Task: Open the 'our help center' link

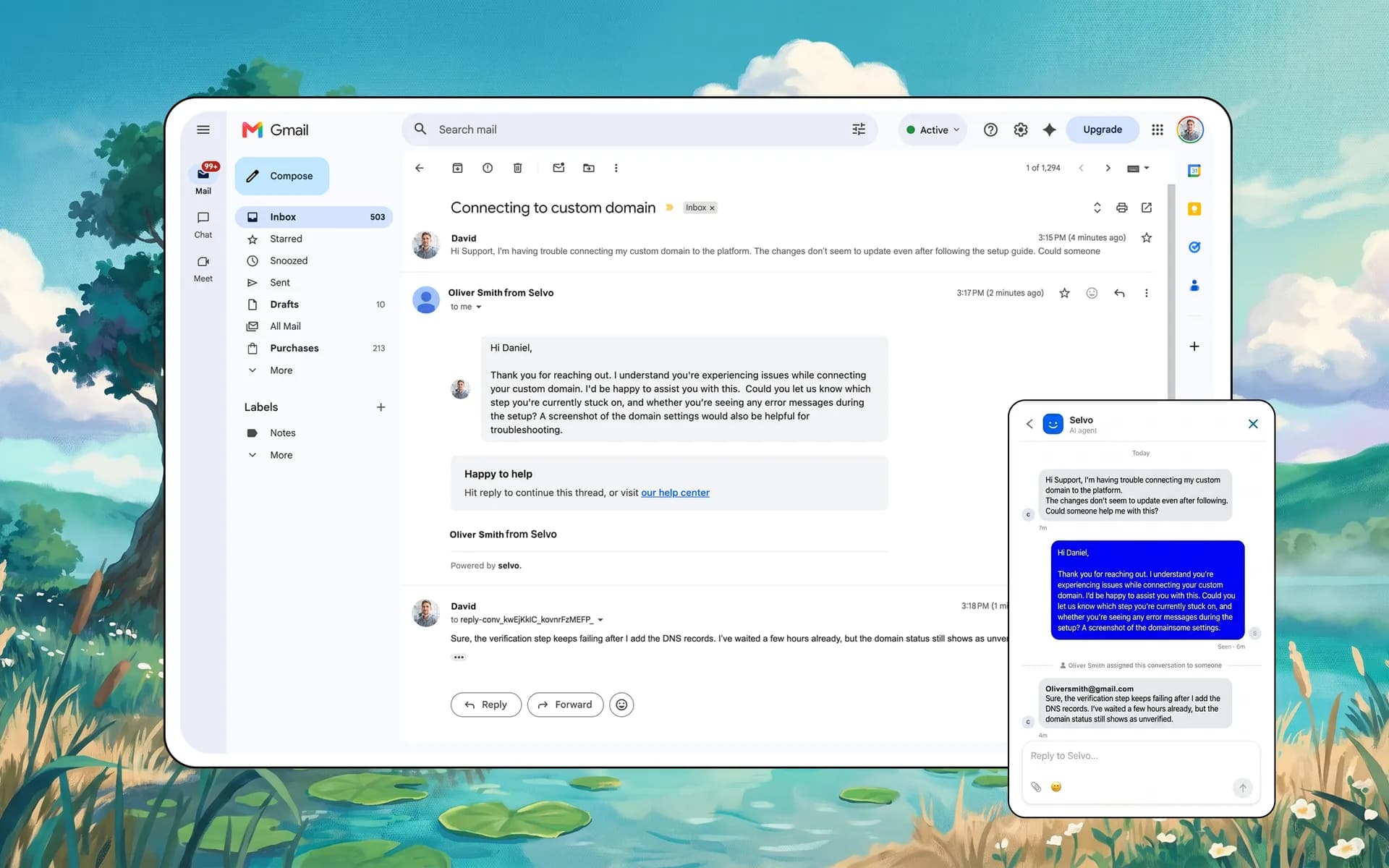Action: point(675,493)
